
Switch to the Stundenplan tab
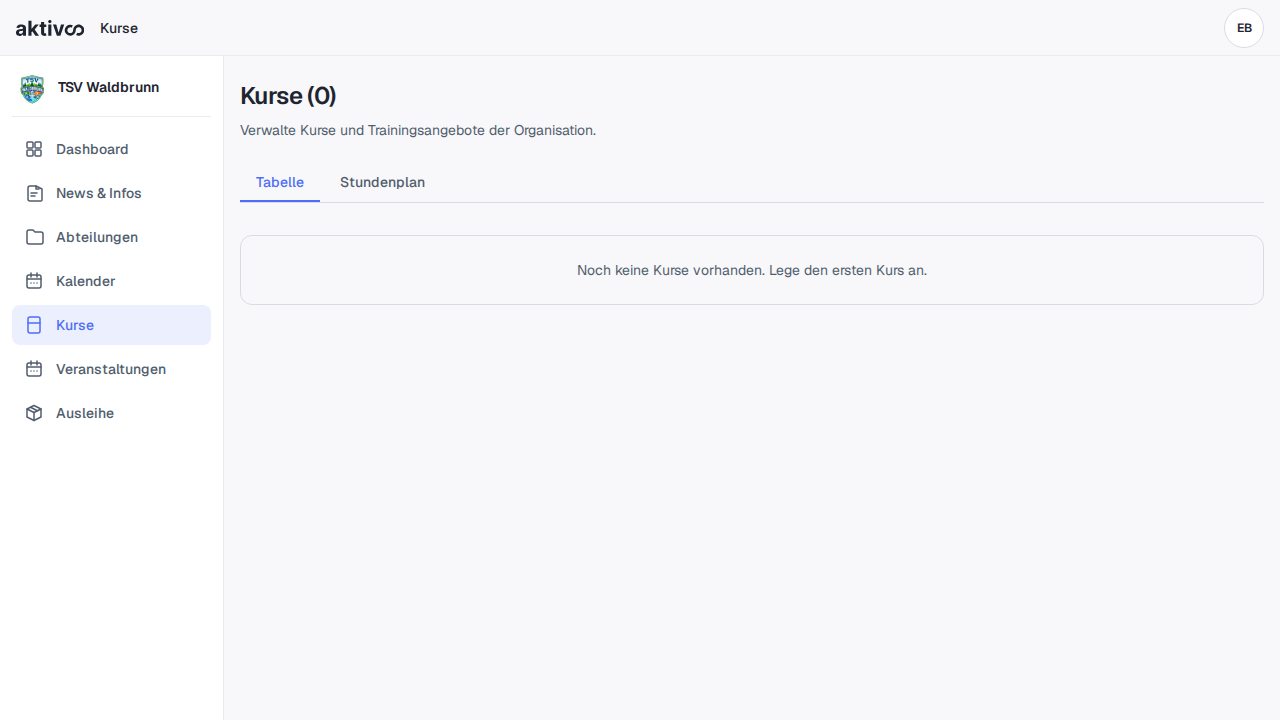382,182
